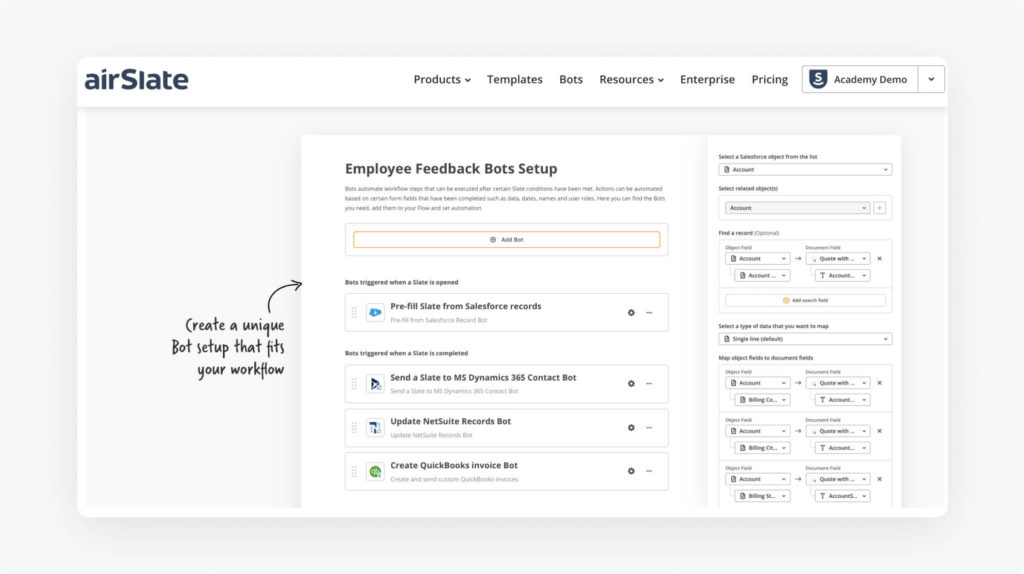This screenshot has height=574, width=1024.
Task: Open more options for Update NetSuite Records Bot
Action: (649, 427)
